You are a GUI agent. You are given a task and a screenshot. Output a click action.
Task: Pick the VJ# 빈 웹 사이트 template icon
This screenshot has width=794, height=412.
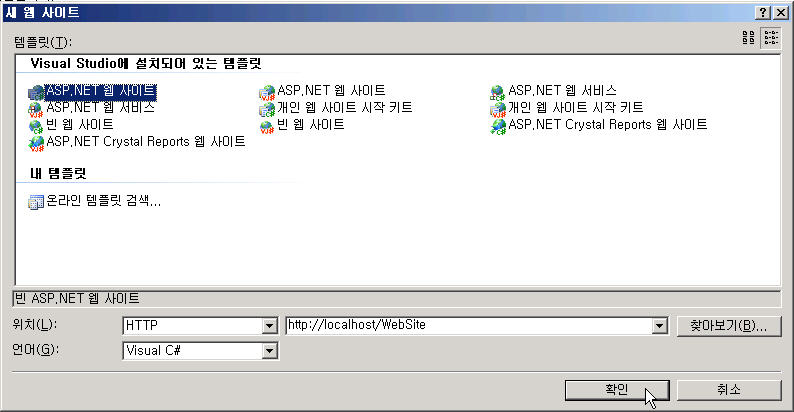[x=267, y=126]
